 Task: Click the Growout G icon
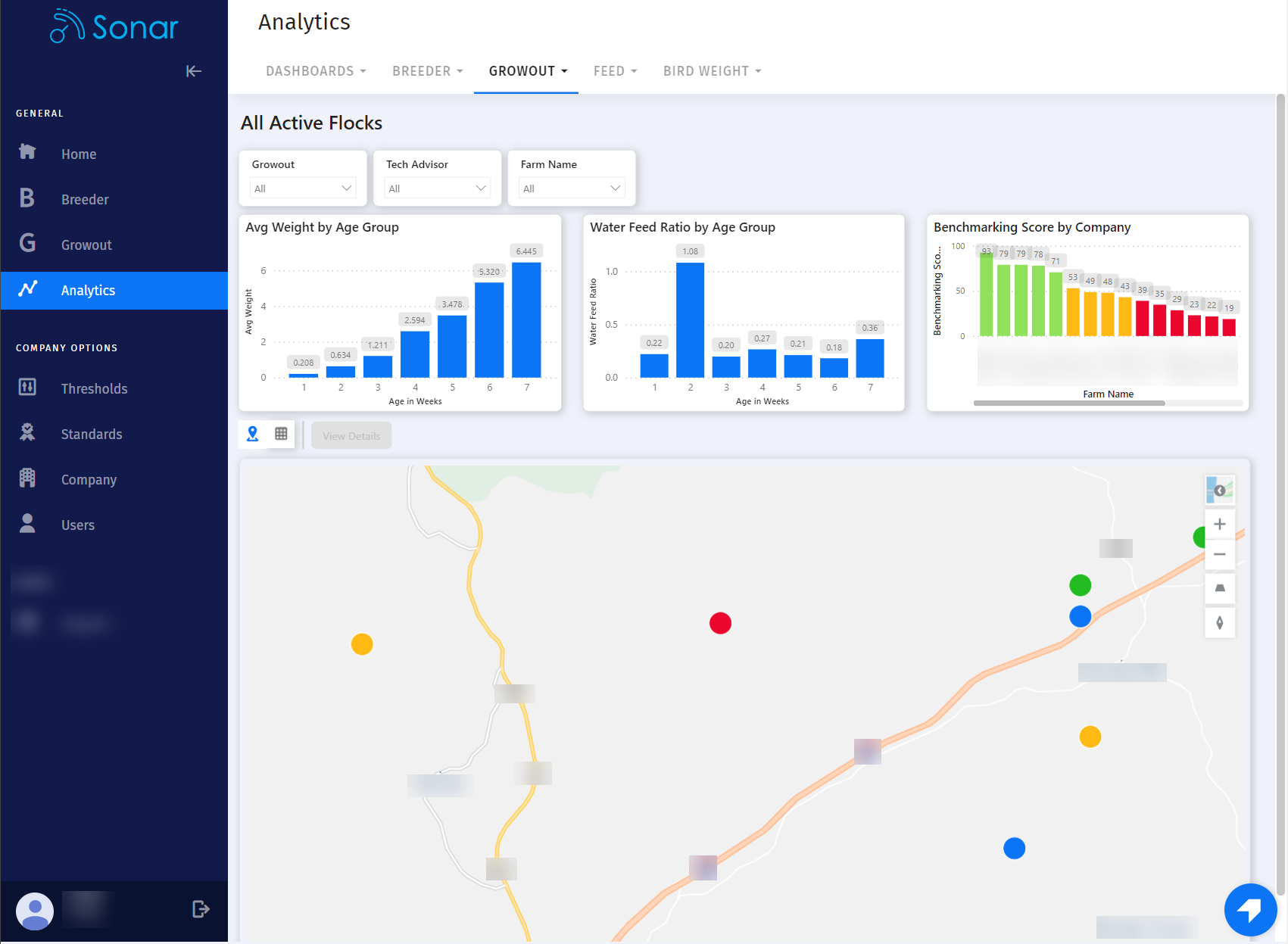click(27, 243)
